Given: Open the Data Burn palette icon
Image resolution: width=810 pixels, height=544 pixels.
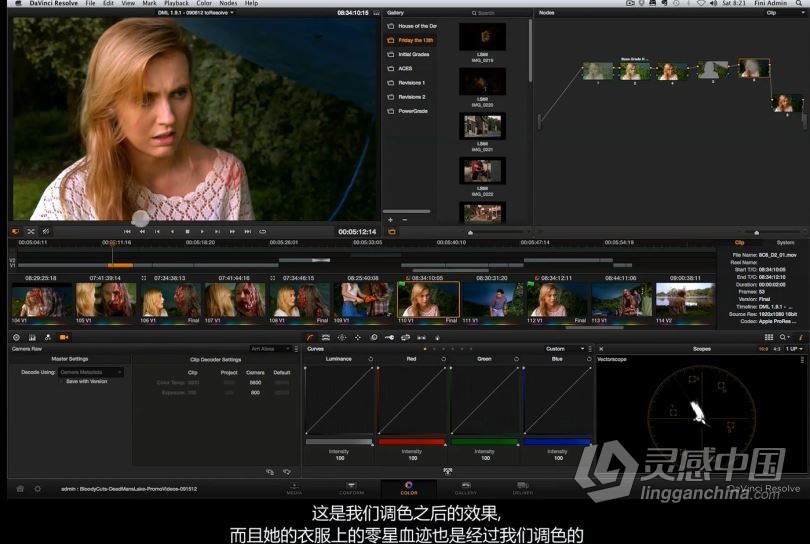Looking at the screenshot, I should click(437, 337).
